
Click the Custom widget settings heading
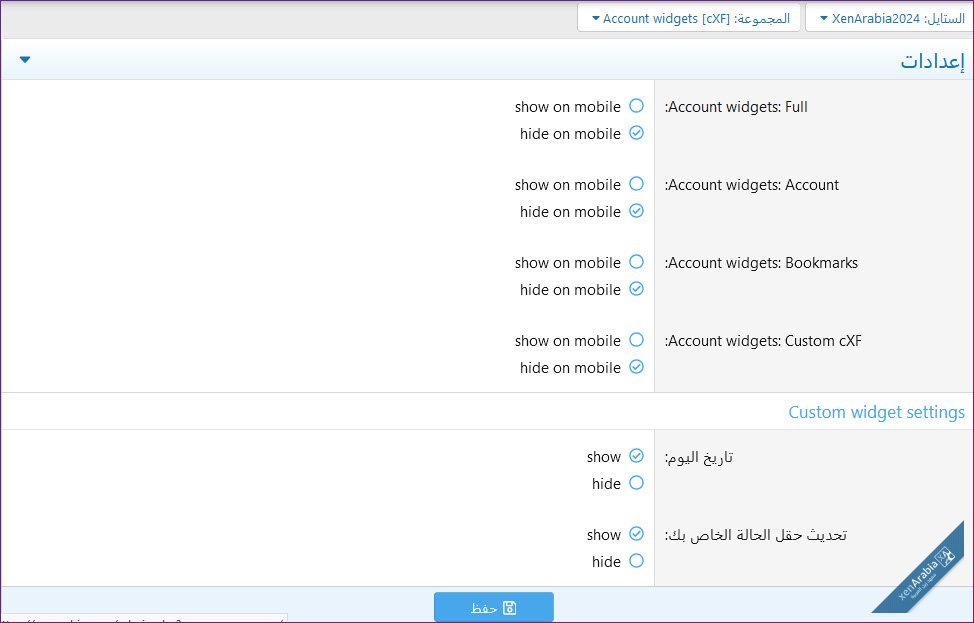[876, 412]
